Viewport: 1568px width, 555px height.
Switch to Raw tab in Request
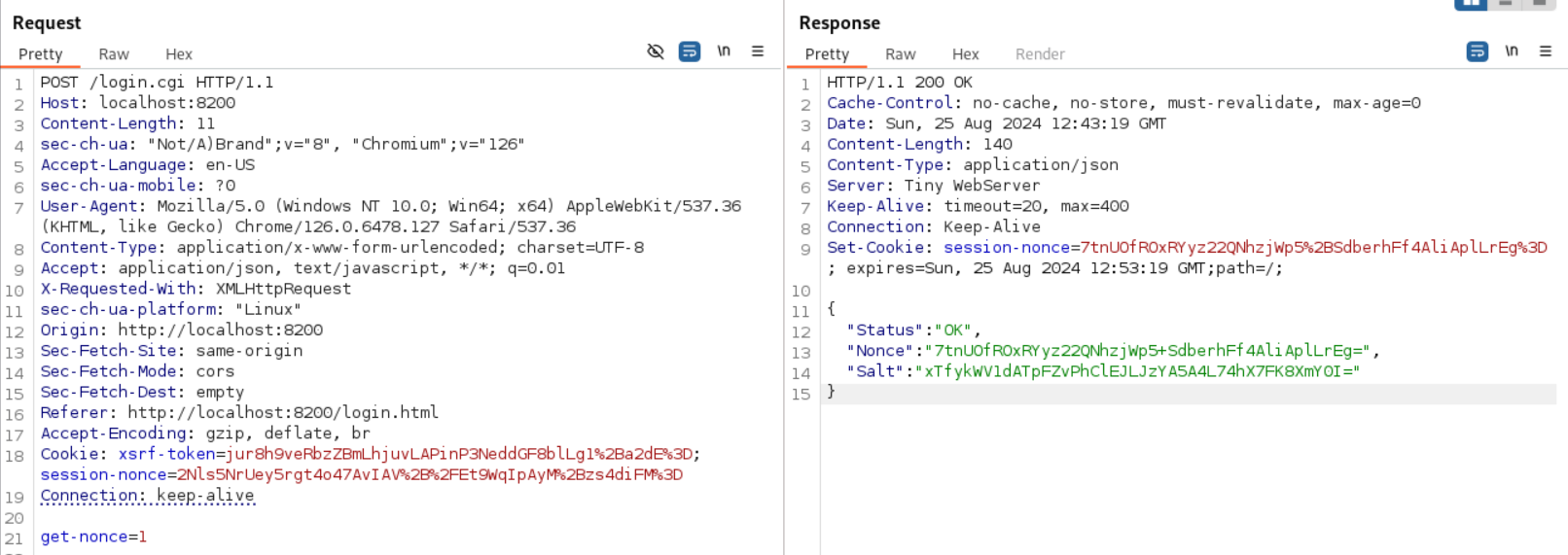click(114, 54)
